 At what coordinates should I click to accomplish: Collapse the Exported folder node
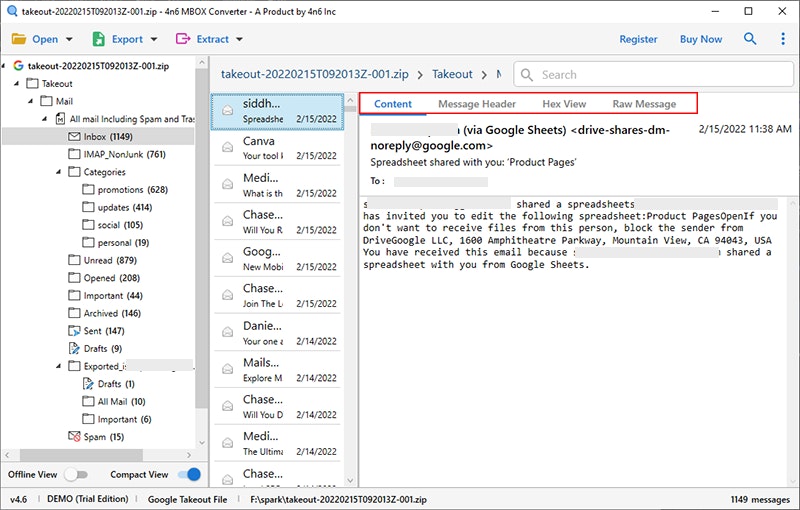click(x=59, y=366)
